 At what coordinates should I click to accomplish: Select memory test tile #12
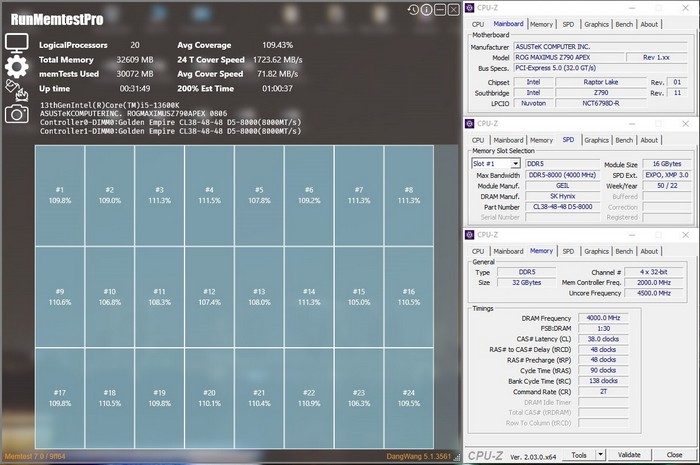(x=209, y=296)
